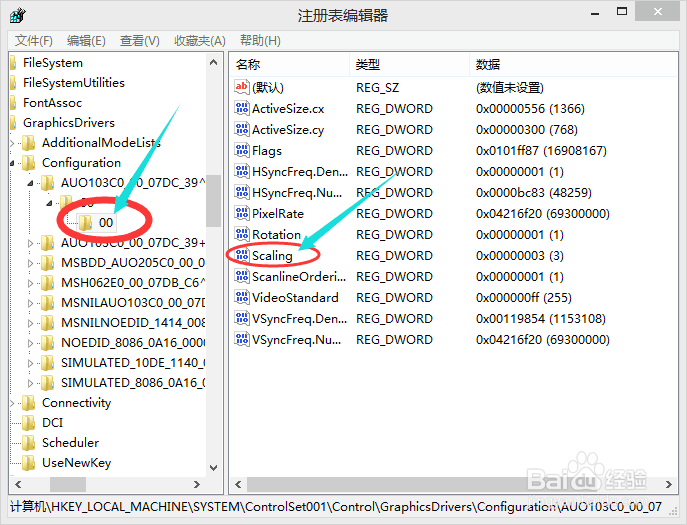Sort values by the 名称 column header
Screen dimensions: 687x525
tap(289, 65)
